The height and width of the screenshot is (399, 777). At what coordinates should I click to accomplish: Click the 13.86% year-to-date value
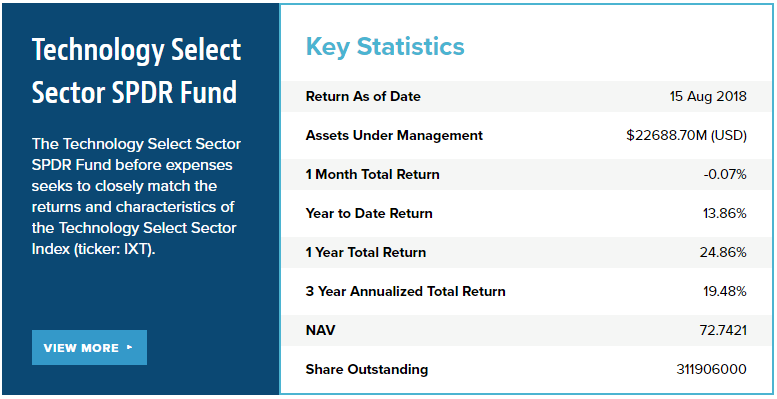[x=724, y=213]
